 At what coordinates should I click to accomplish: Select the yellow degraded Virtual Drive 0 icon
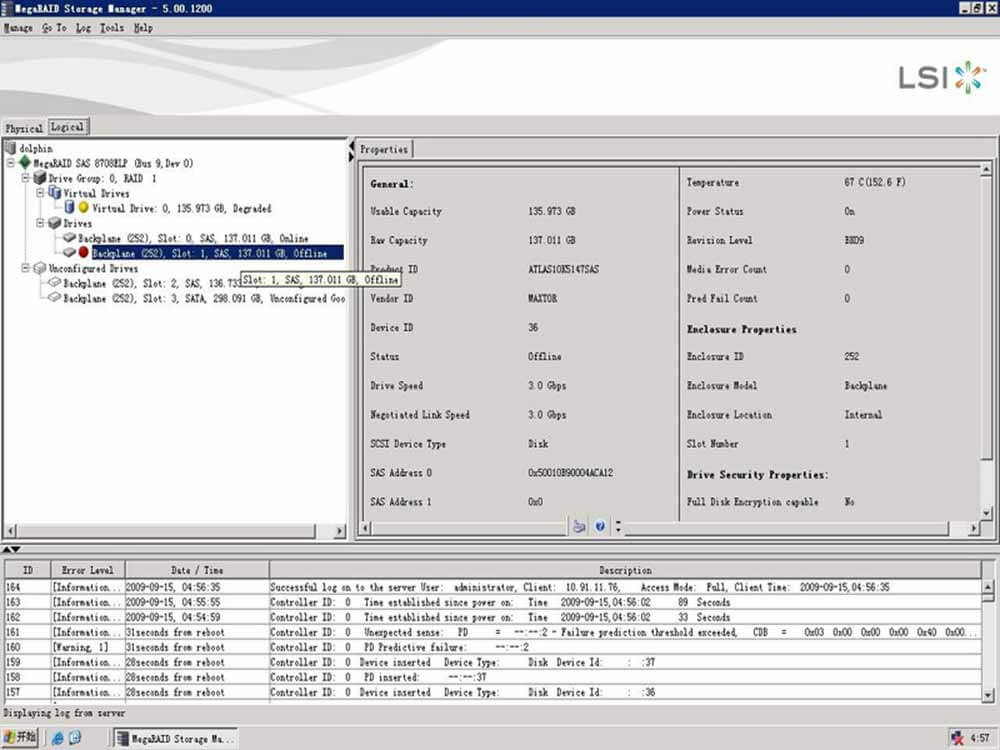[83, 208]
